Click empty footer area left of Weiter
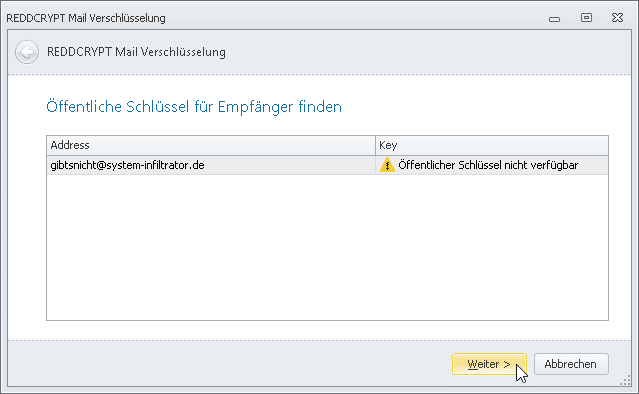Screen dimensions: 639x394 click(x=228, y=364)
